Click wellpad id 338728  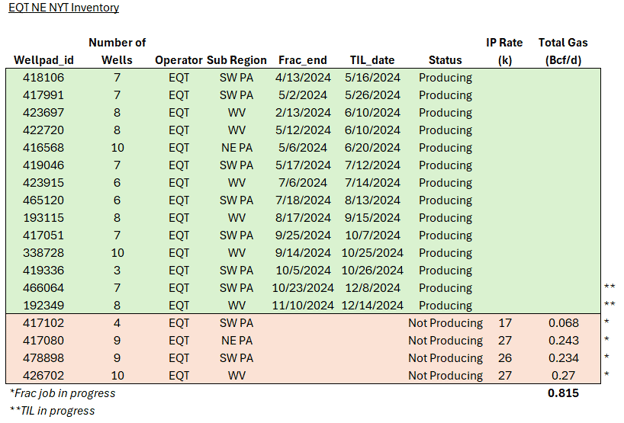click(x=43, y=253)
